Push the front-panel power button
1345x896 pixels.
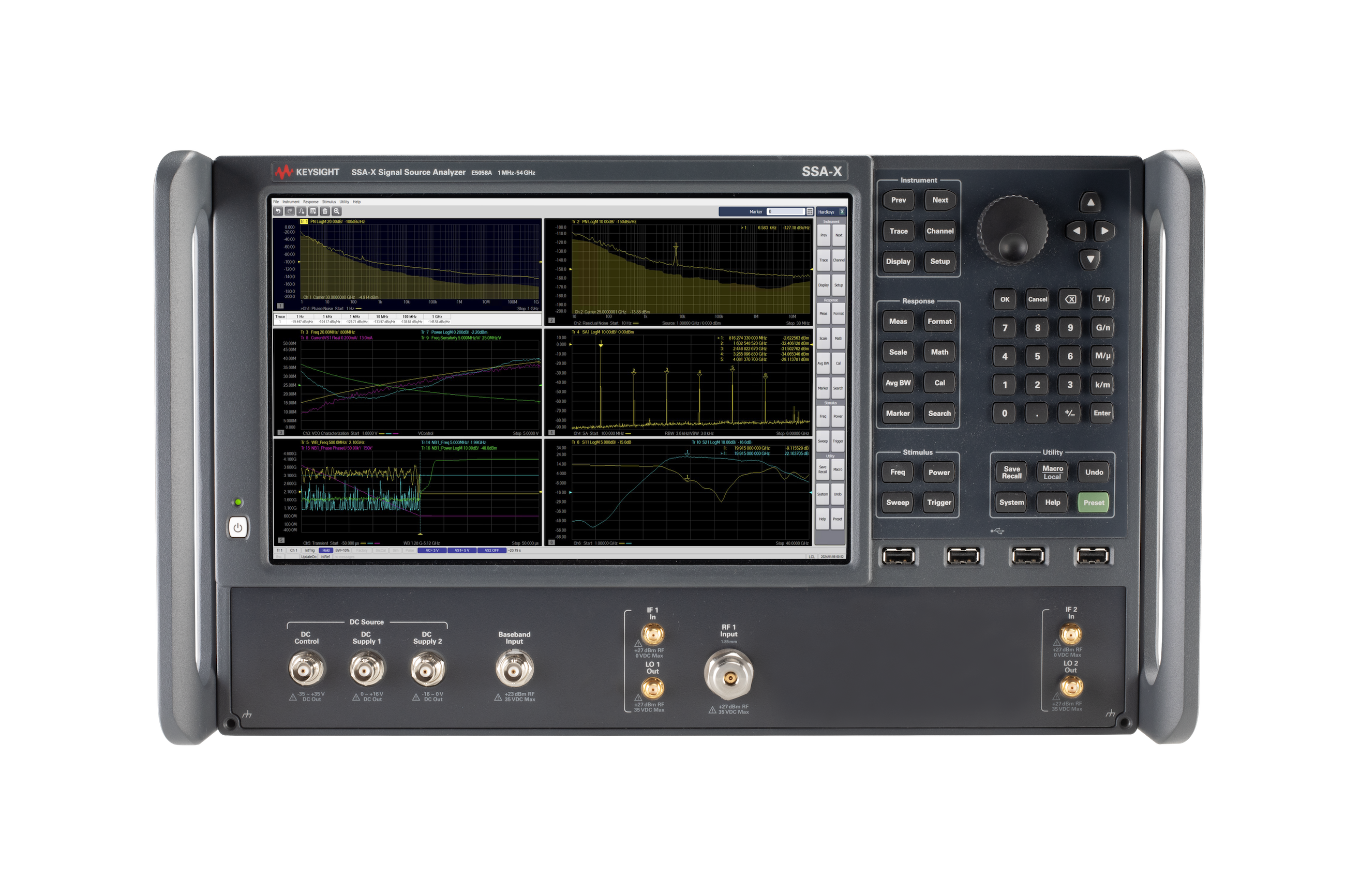238,527
